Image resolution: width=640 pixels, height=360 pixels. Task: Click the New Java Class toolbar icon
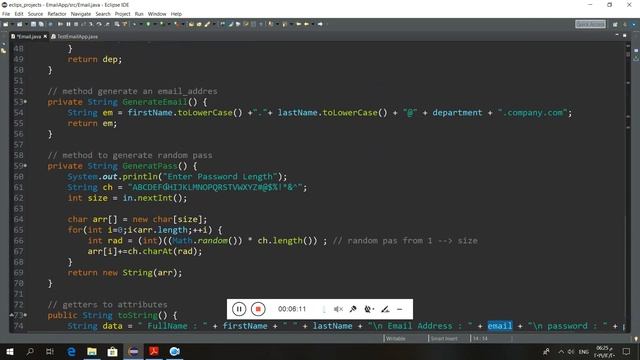click(x=199, y=24)
